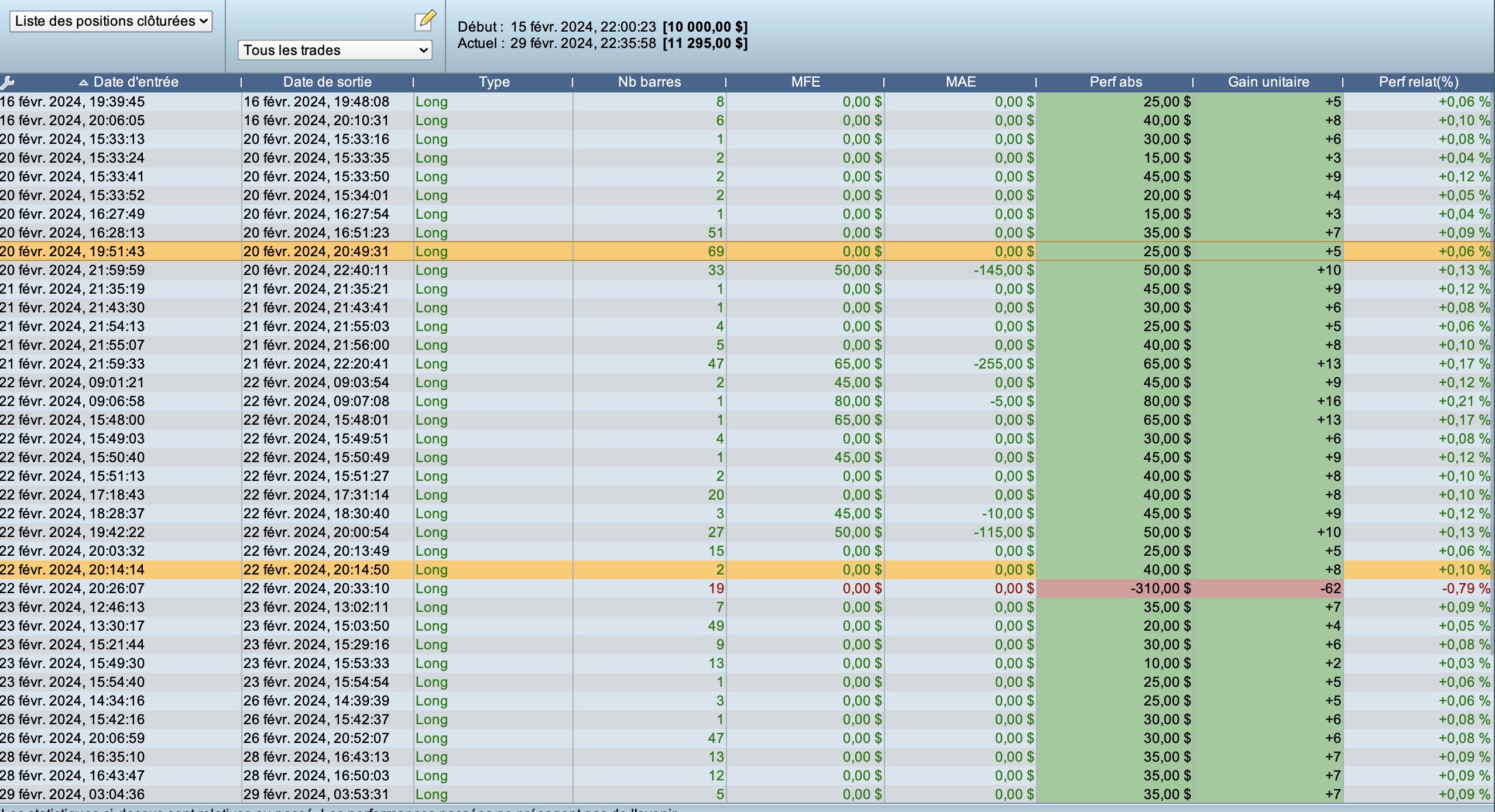Select entry 22 févr. 2024, 09:01:21
The height and width of the screenshot is (812, 1495).
coord(73,383)
